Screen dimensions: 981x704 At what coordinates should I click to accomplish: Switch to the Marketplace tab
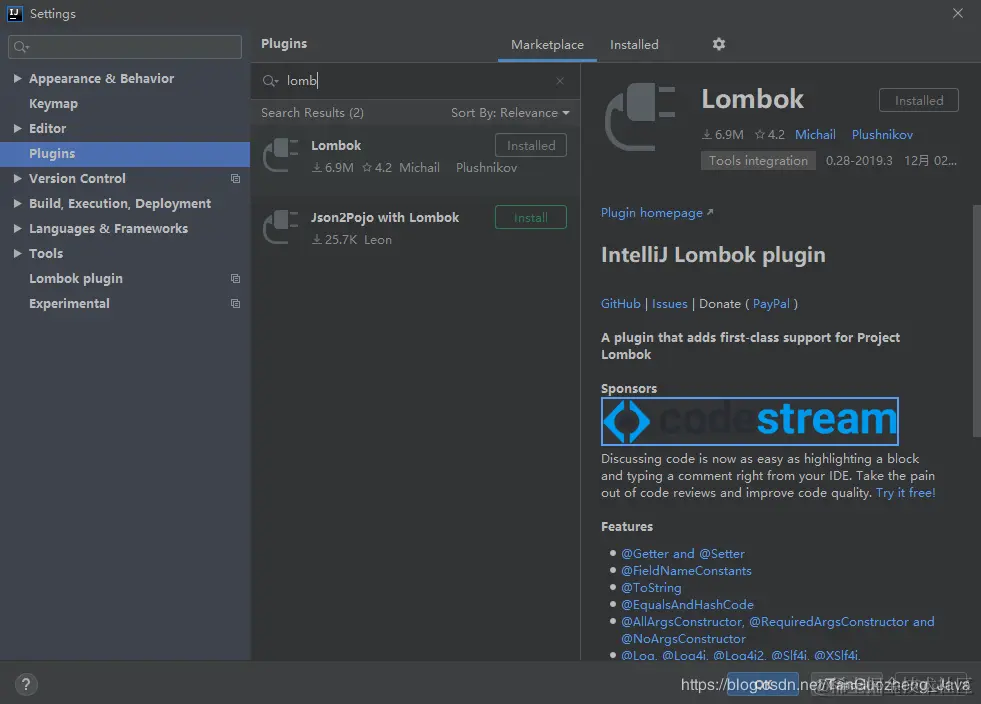[x=547, y=44]
